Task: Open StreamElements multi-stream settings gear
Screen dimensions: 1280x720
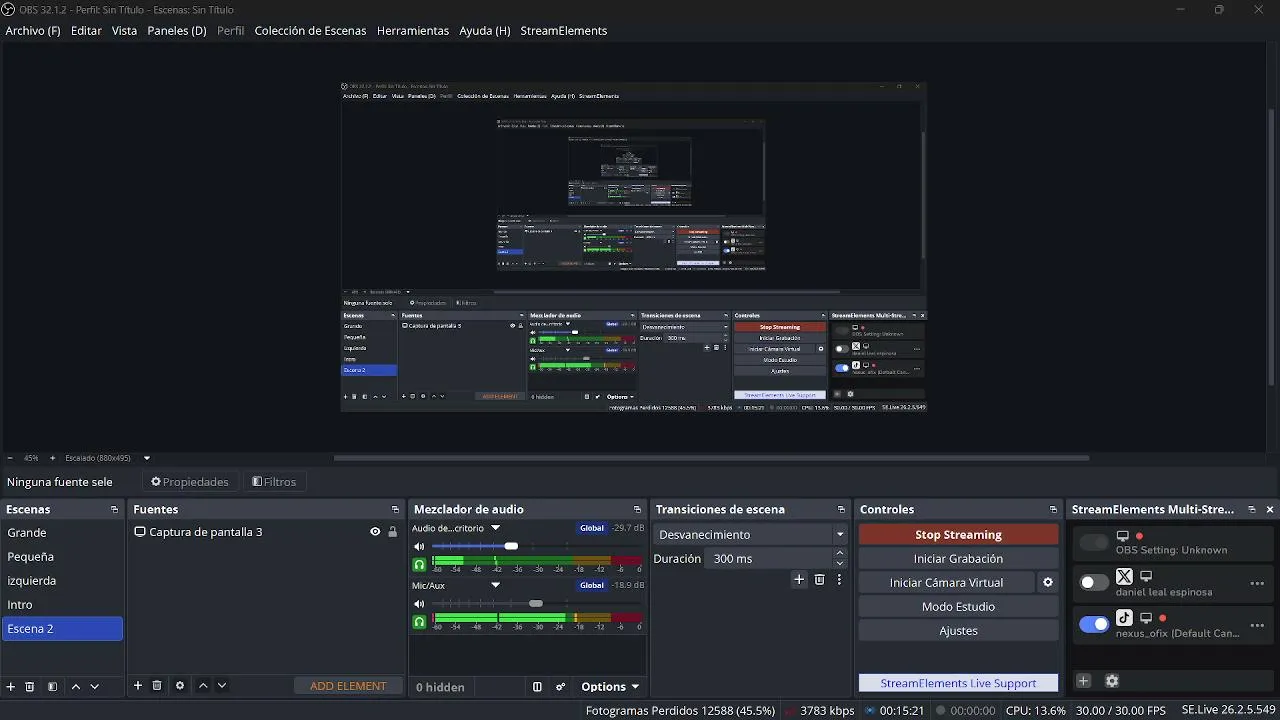Action: click(1111, 681)
